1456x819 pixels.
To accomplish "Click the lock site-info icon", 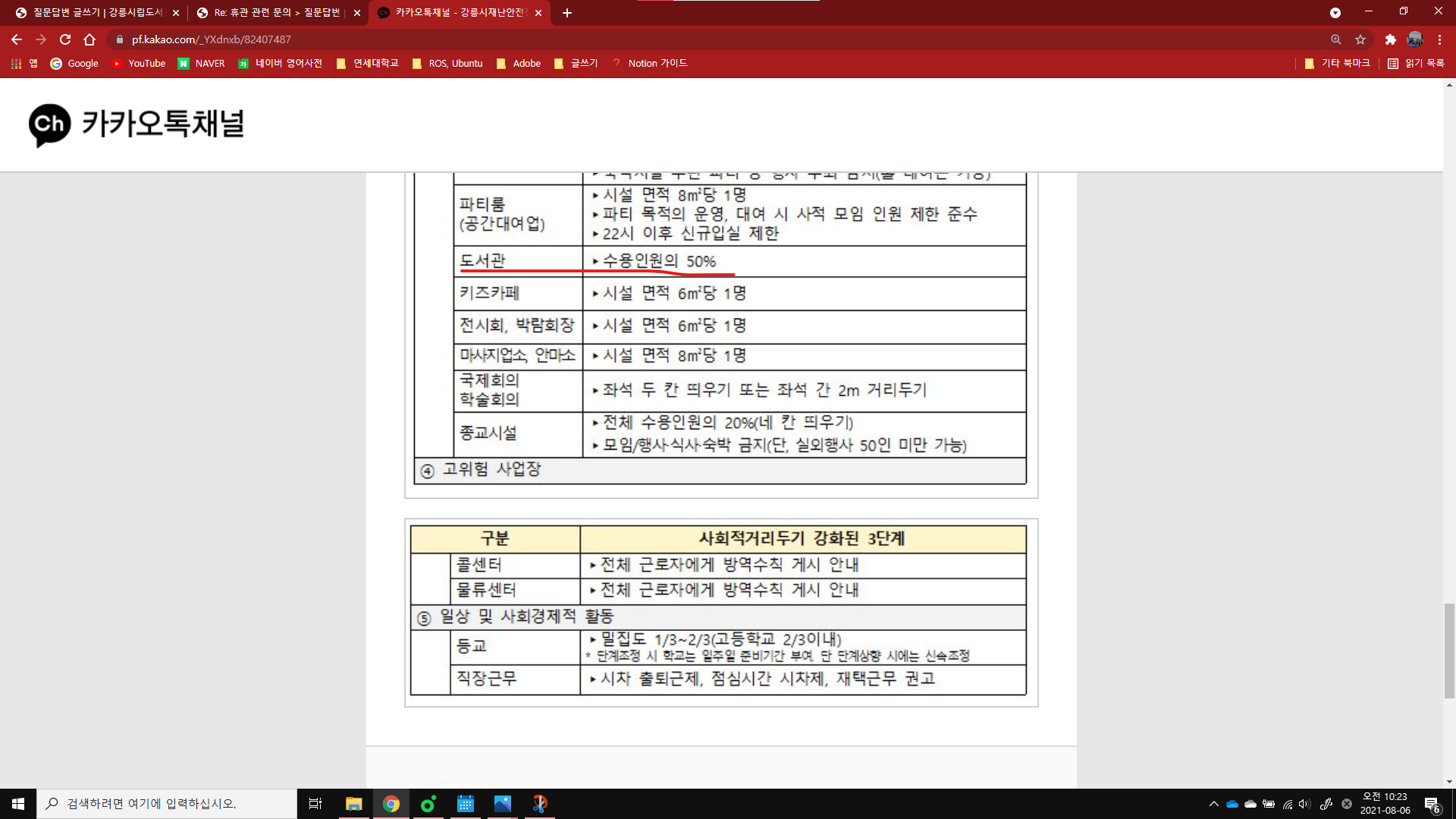I will point(120,39).
